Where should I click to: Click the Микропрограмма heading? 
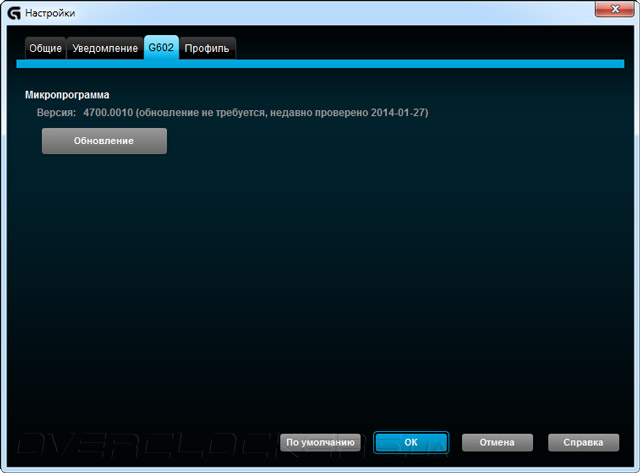pyautogui.click(x=67, y=95)
